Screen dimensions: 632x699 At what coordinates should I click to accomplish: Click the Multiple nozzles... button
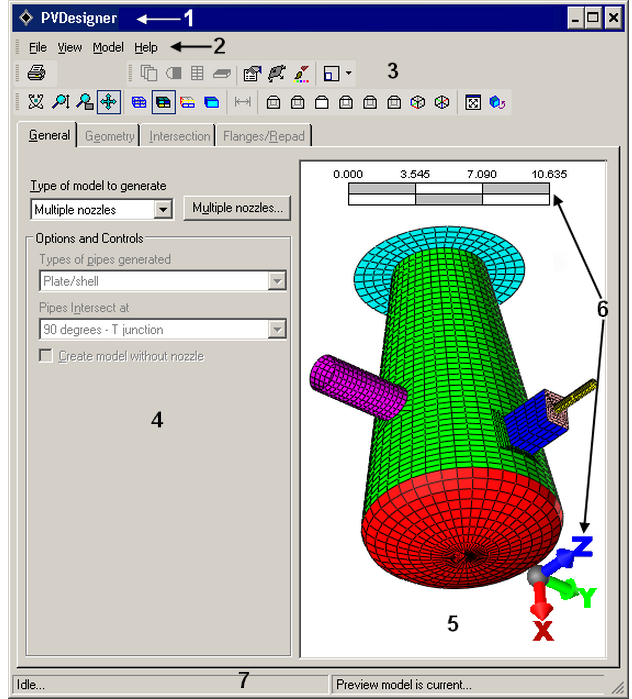pos(237,208)
